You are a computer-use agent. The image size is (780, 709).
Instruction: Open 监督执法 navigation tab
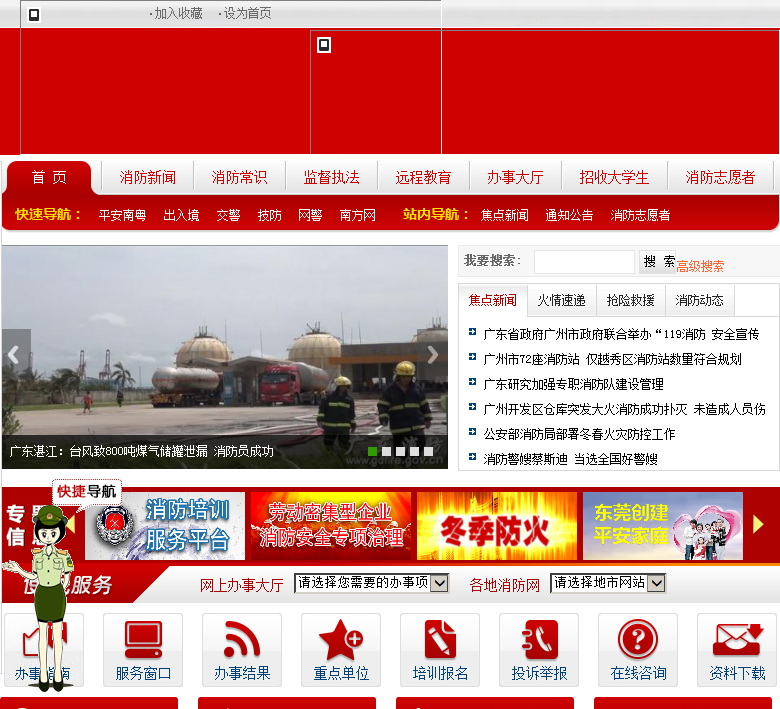tap(331, 177)
